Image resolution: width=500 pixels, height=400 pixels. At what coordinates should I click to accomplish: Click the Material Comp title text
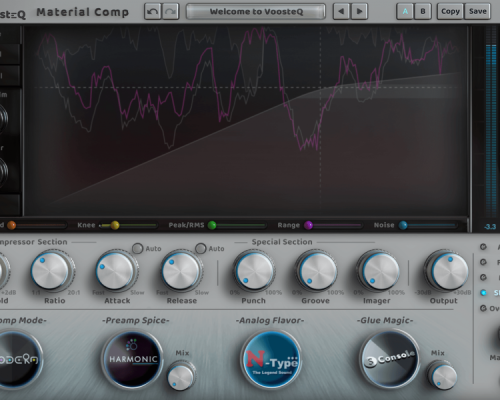tap(82, 12)
